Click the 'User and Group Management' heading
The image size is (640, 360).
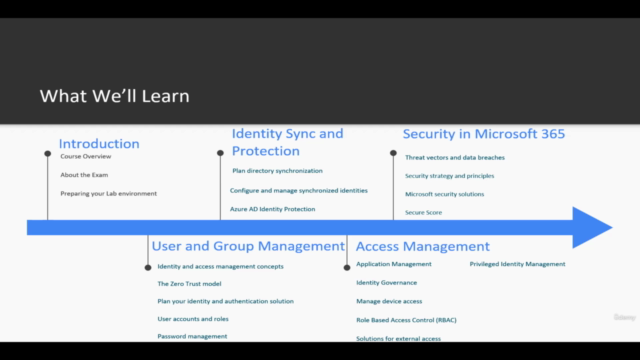click(248, 246)
